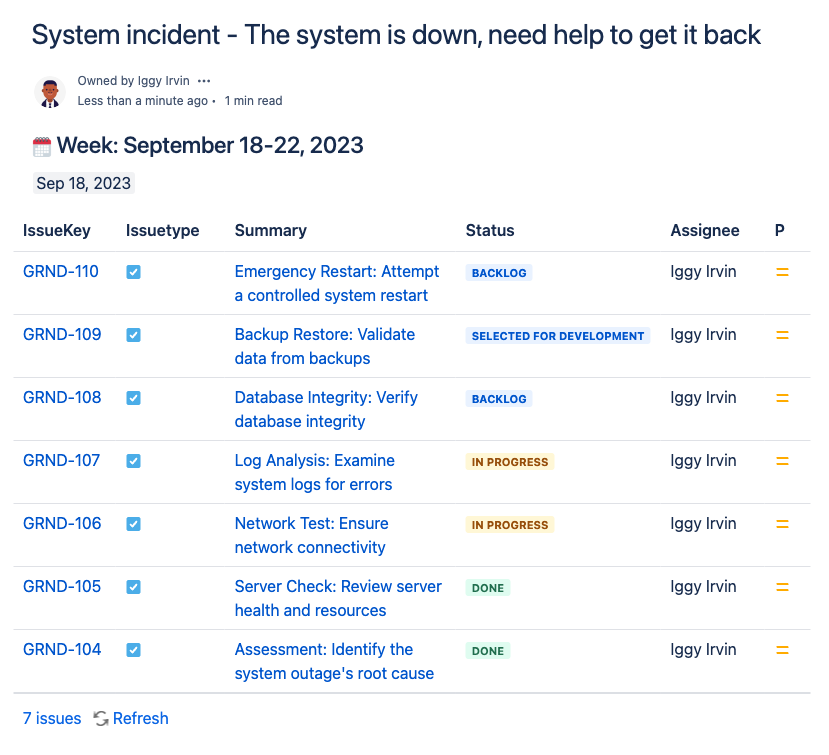Click the Task checkbox icon on GRND-109 row
Viewport: 829px width, 755px height.
pos(133,334)
